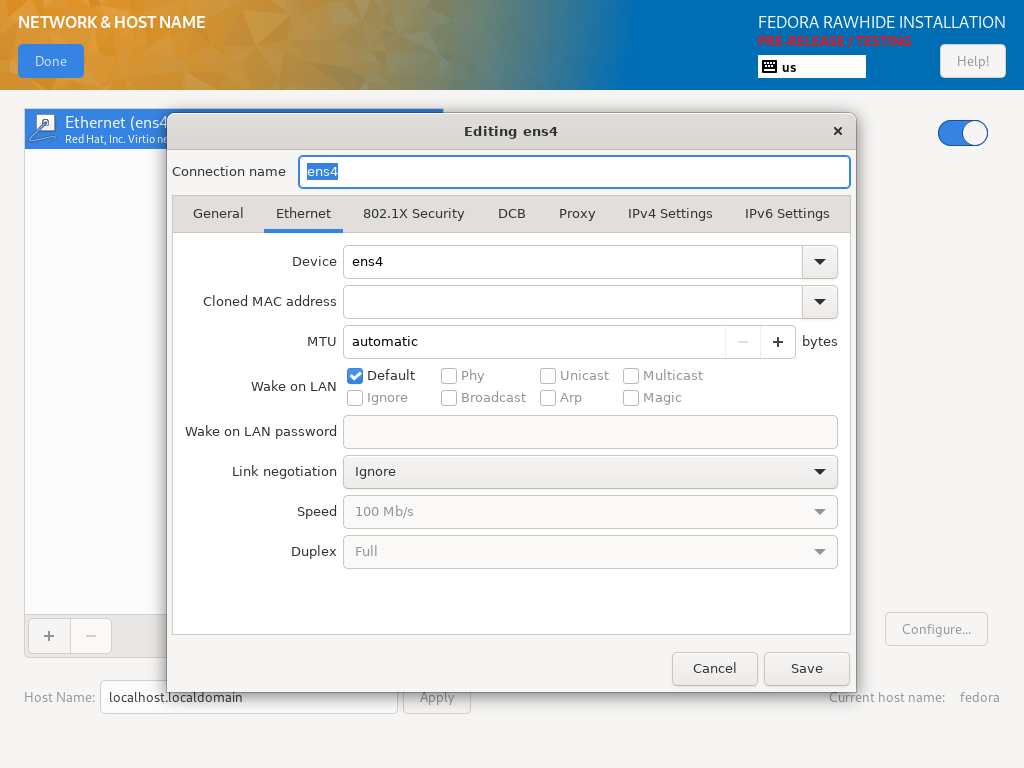Click the 'Editing ens4' dialog title

511,131
